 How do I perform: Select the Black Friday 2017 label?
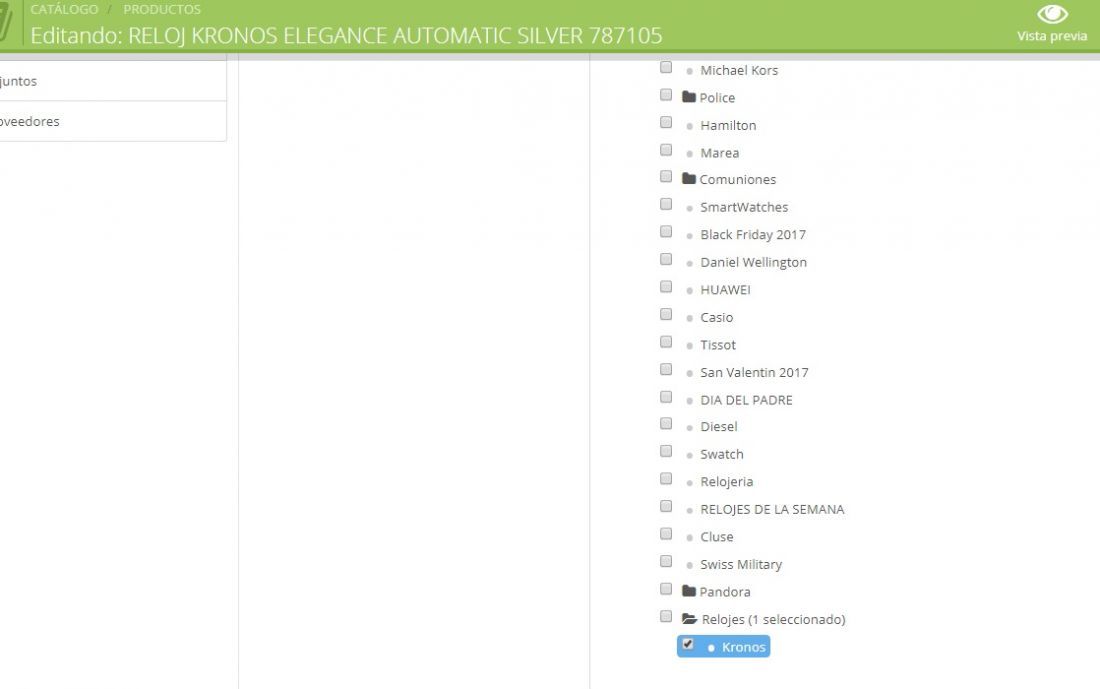753,234
